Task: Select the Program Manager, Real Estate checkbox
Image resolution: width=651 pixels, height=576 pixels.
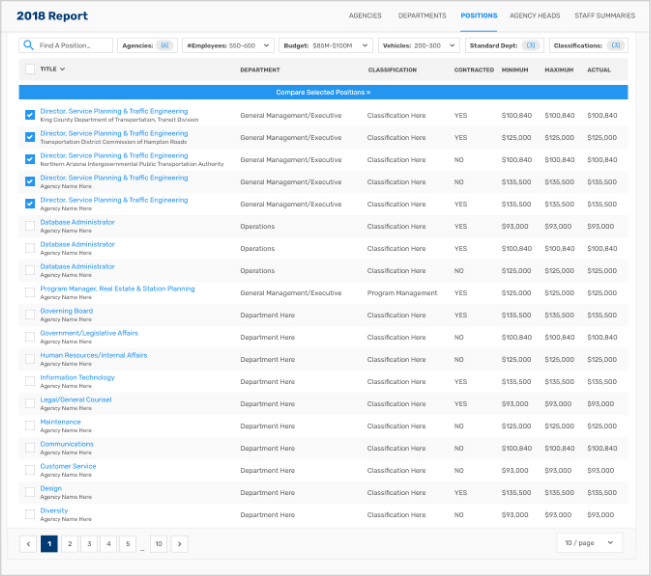Action: [30, 293]
